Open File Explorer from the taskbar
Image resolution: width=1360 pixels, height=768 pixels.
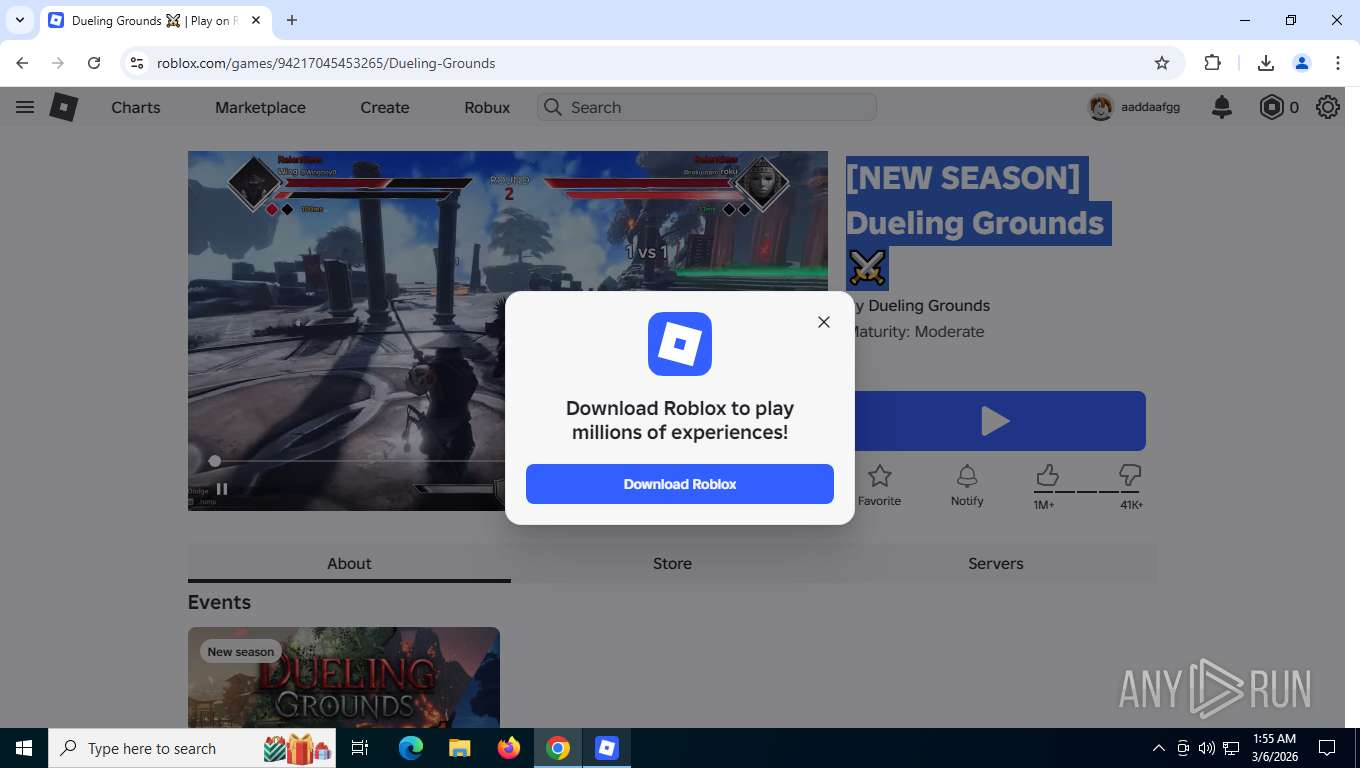pos(459,748)
